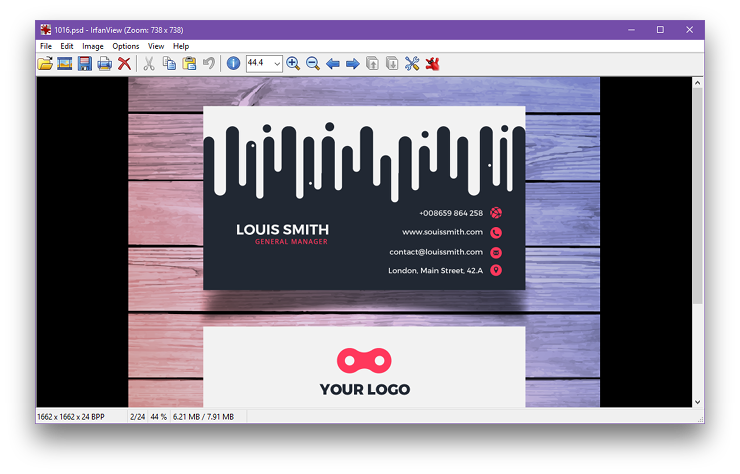Open the Image menu
This screenshot has height=474, width=740.
pyautogui.click(x=93, y=46)
